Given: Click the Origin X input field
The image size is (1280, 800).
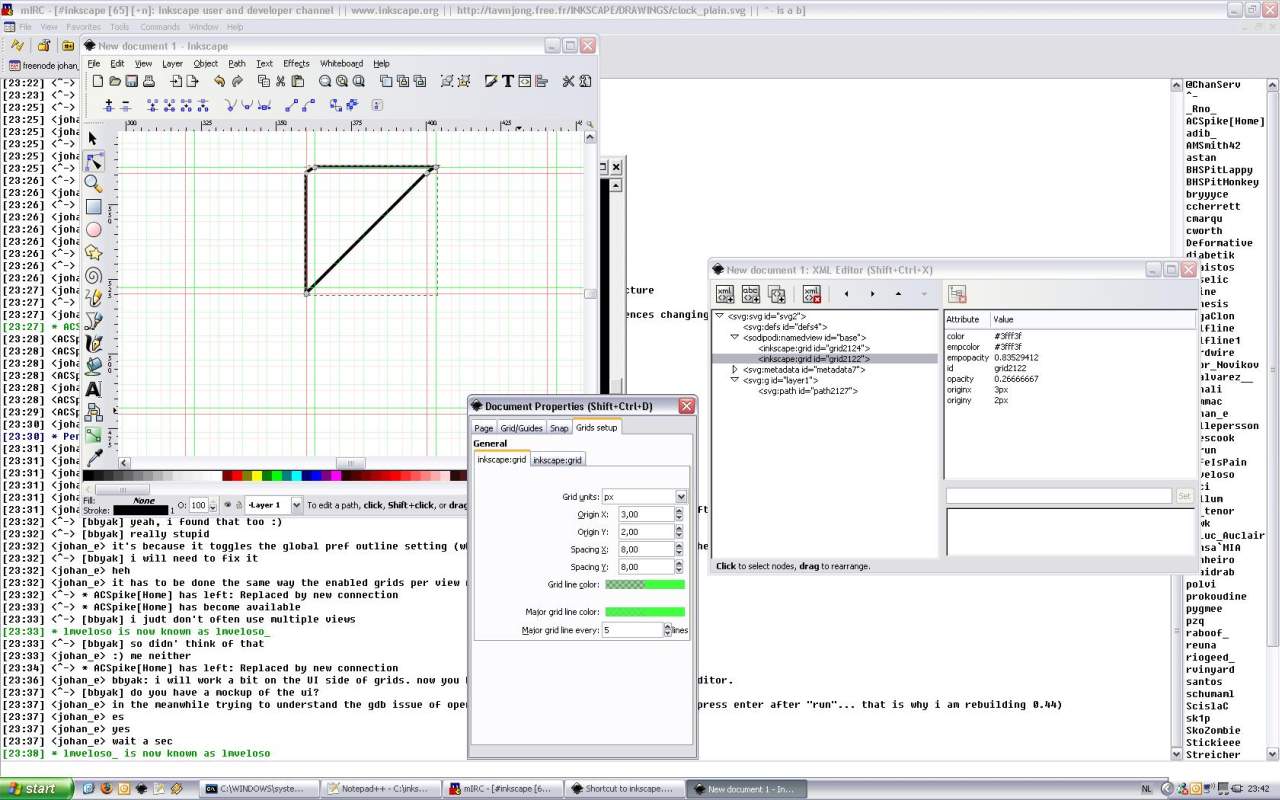Looking at the screenshot, I should 645,514.
